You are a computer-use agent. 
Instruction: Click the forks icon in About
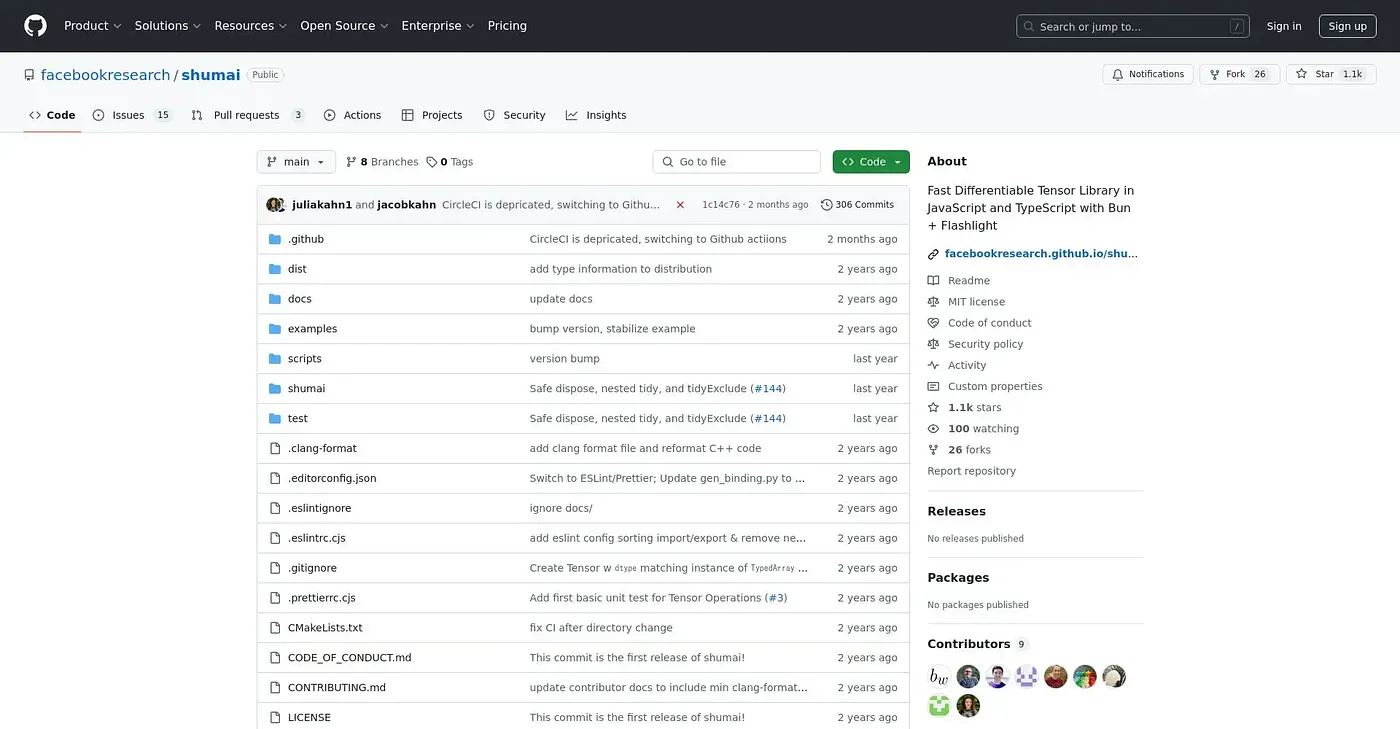tap(933, 450)
